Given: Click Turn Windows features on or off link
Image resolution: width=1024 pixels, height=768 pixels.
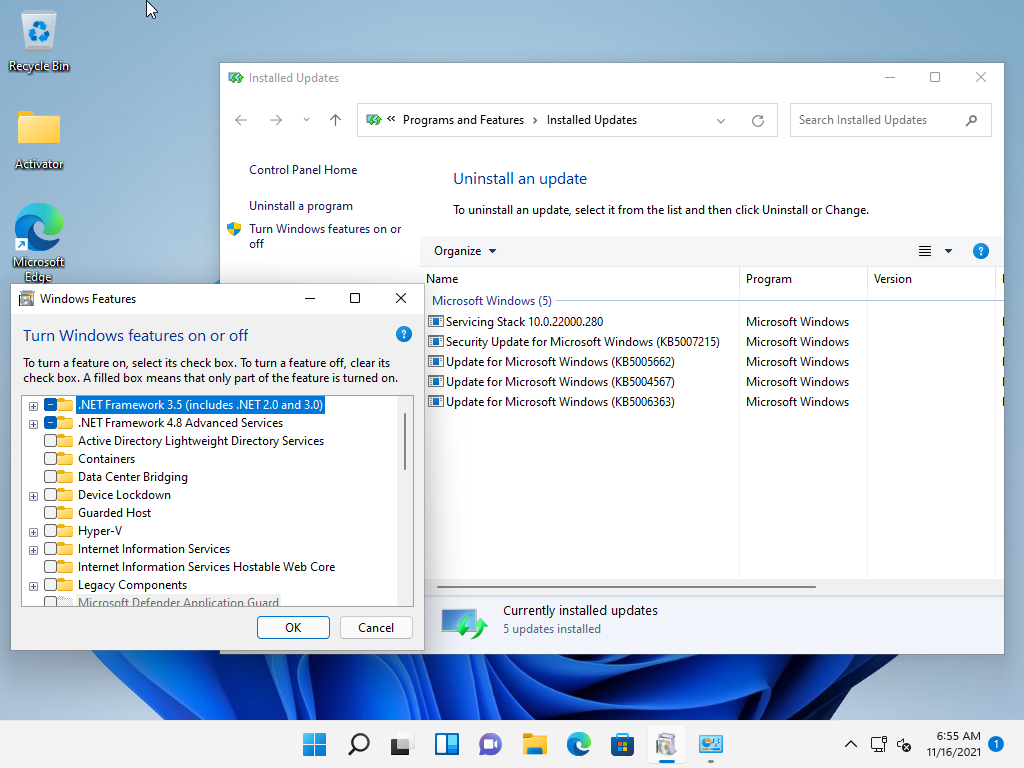Looking at the screenshot, I should (325, 236).
